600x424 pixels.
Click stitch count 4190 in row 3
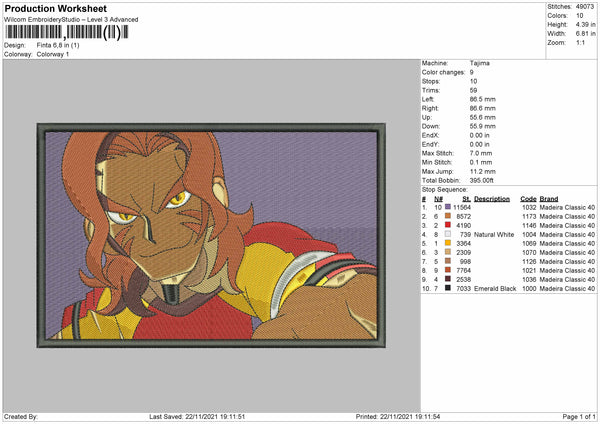point(463,225)
